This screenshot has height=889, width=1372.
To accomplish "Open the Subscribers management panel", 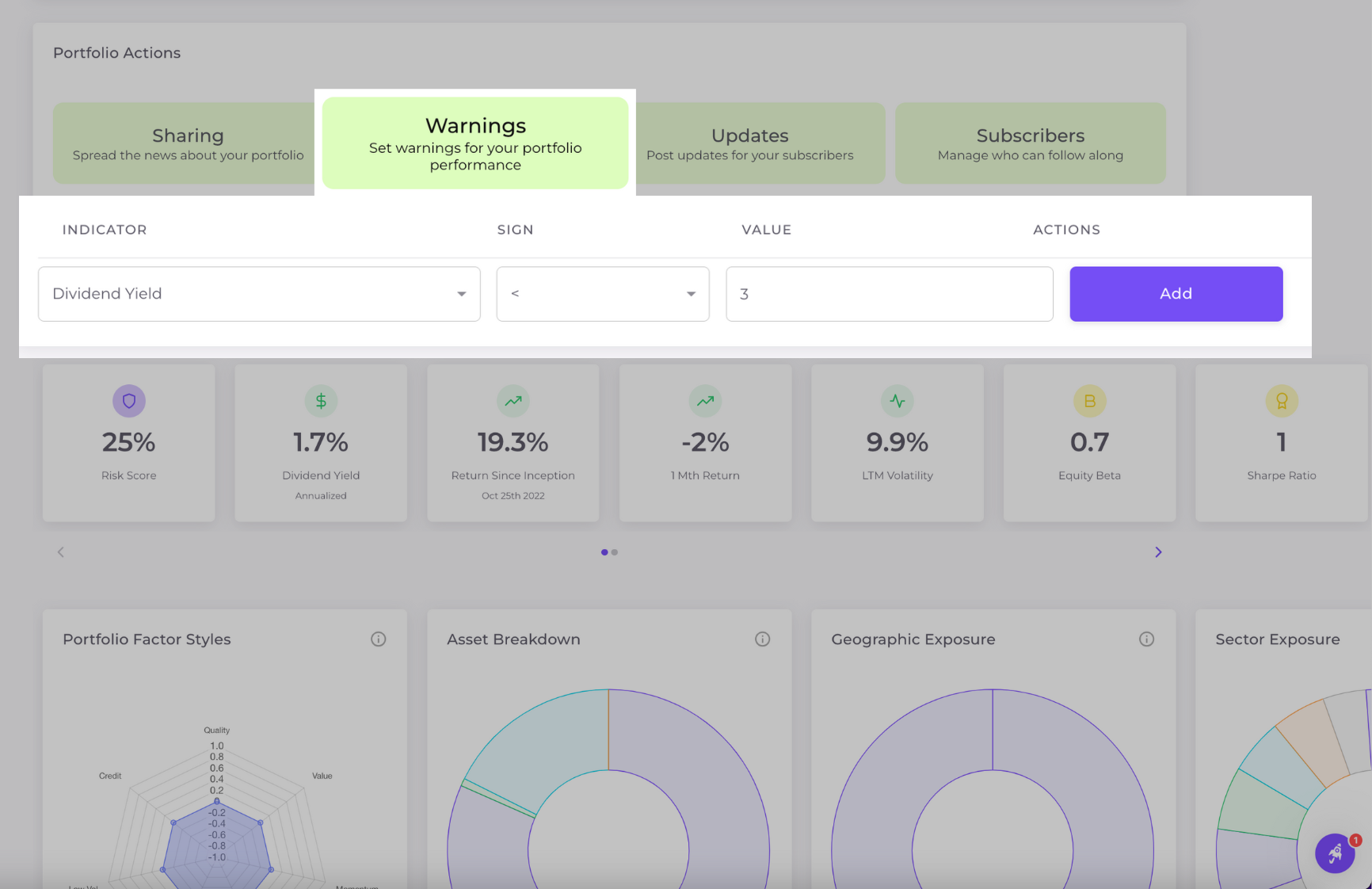I will pos(1030,143).
